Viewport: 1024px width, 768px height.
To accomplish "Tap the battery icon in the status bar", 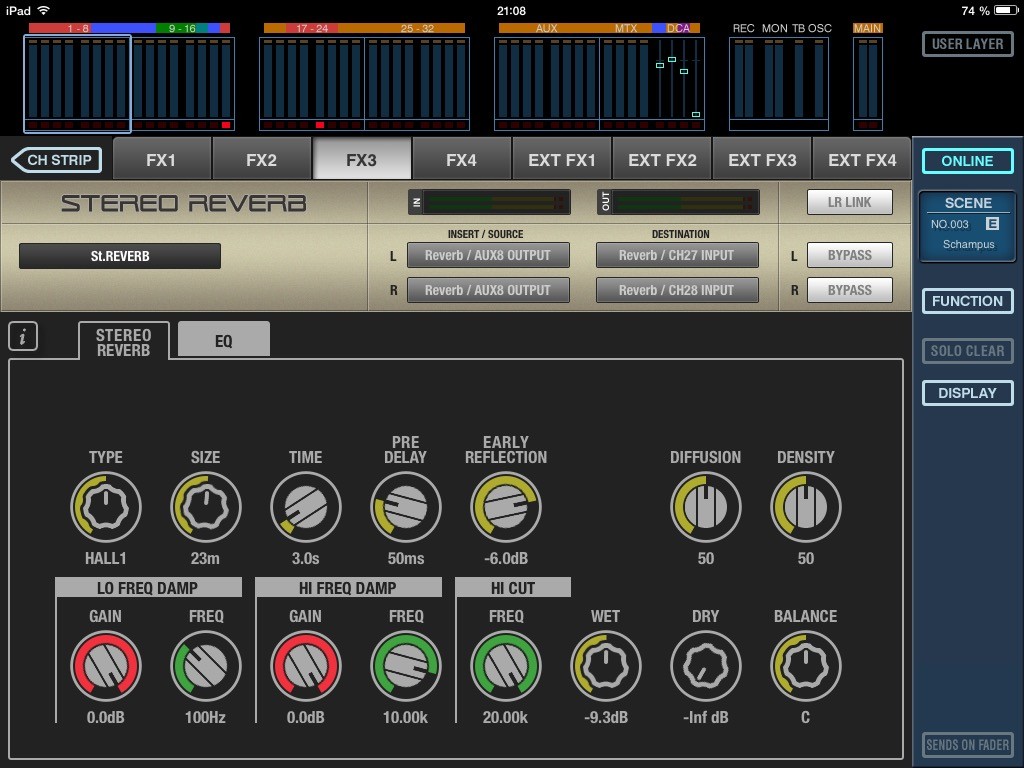I will click(1006, 10).
